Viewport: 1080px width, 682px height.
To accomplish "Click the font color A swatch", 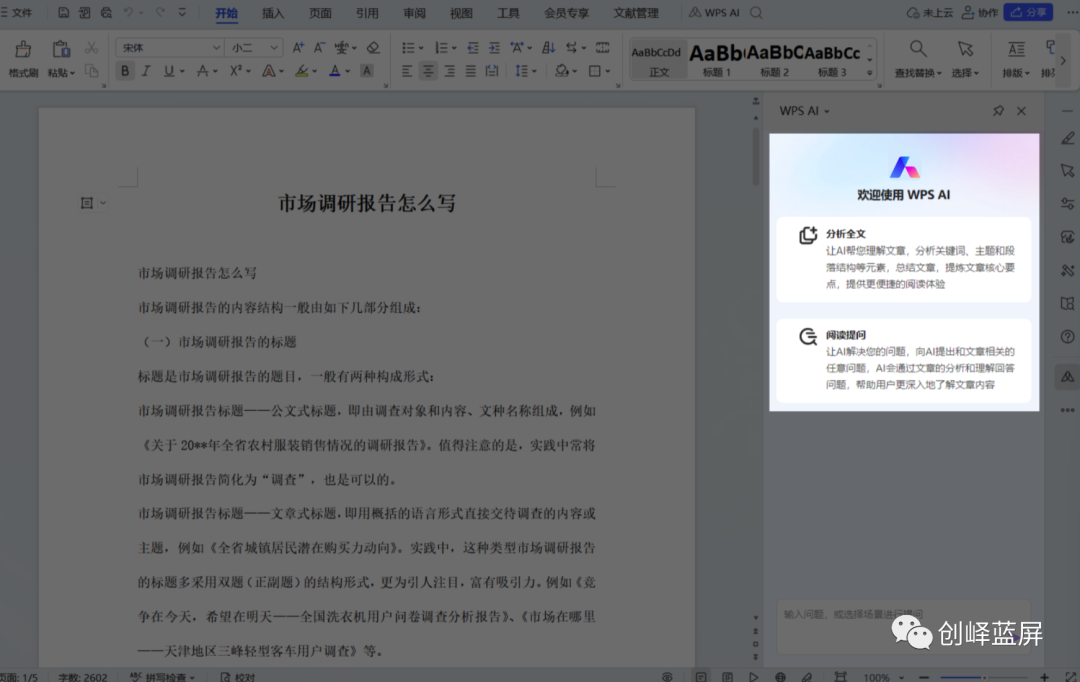I will point(335,70).
